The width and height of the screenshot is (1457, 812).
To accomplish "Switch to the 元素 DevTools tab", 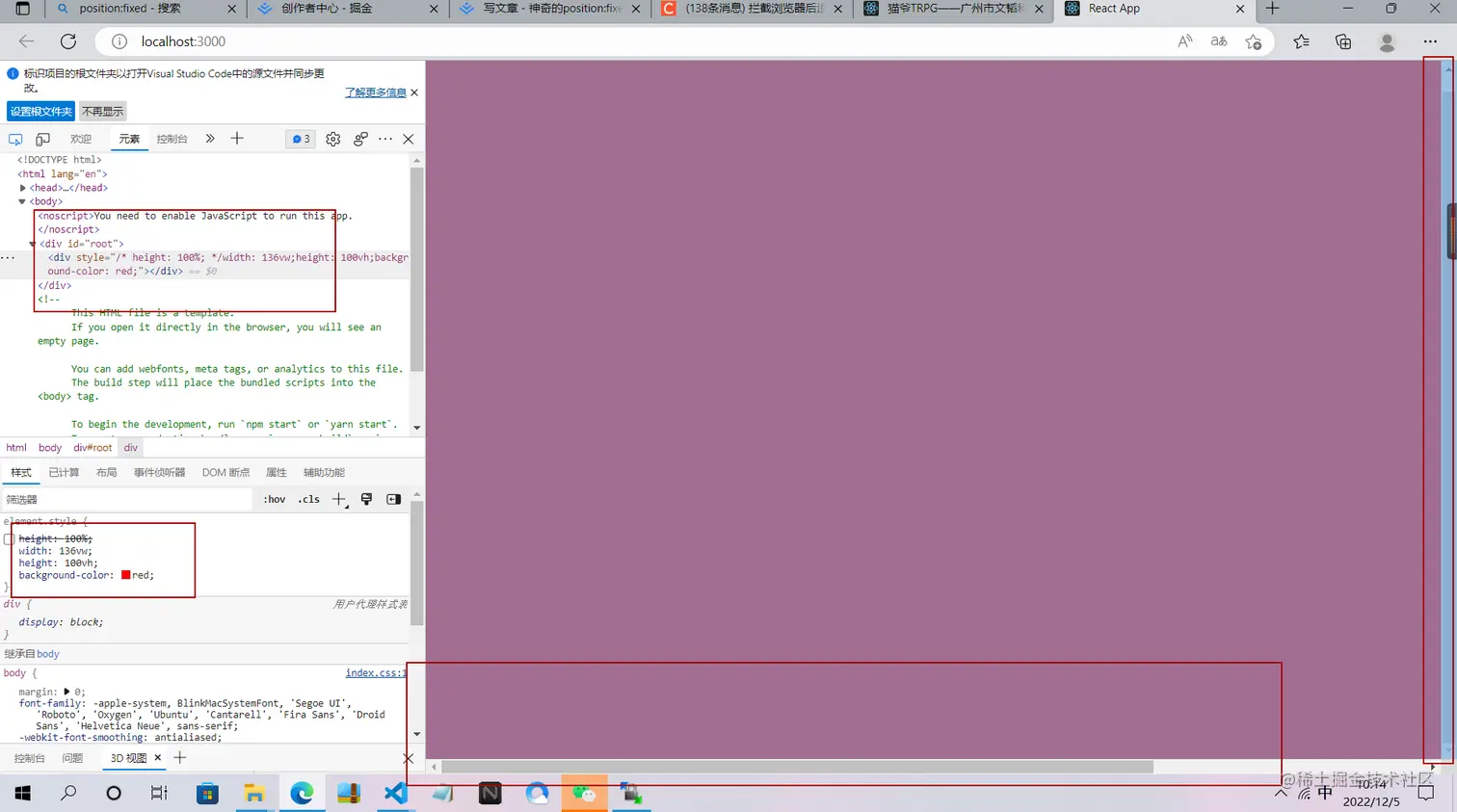I will [x=129, y=139].
